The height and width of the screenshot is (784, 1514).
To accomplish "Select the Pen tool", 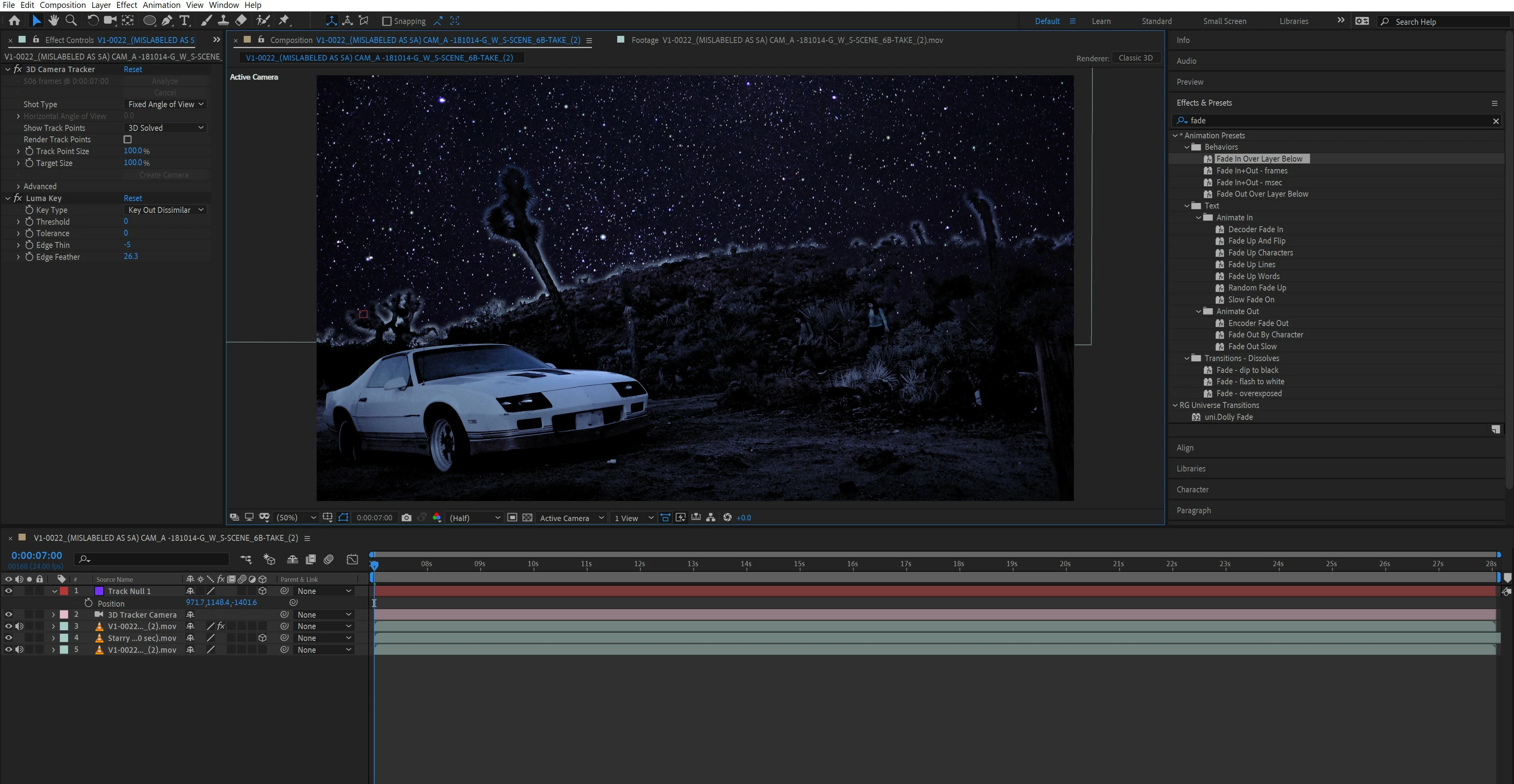I will (x=167, y=20).
